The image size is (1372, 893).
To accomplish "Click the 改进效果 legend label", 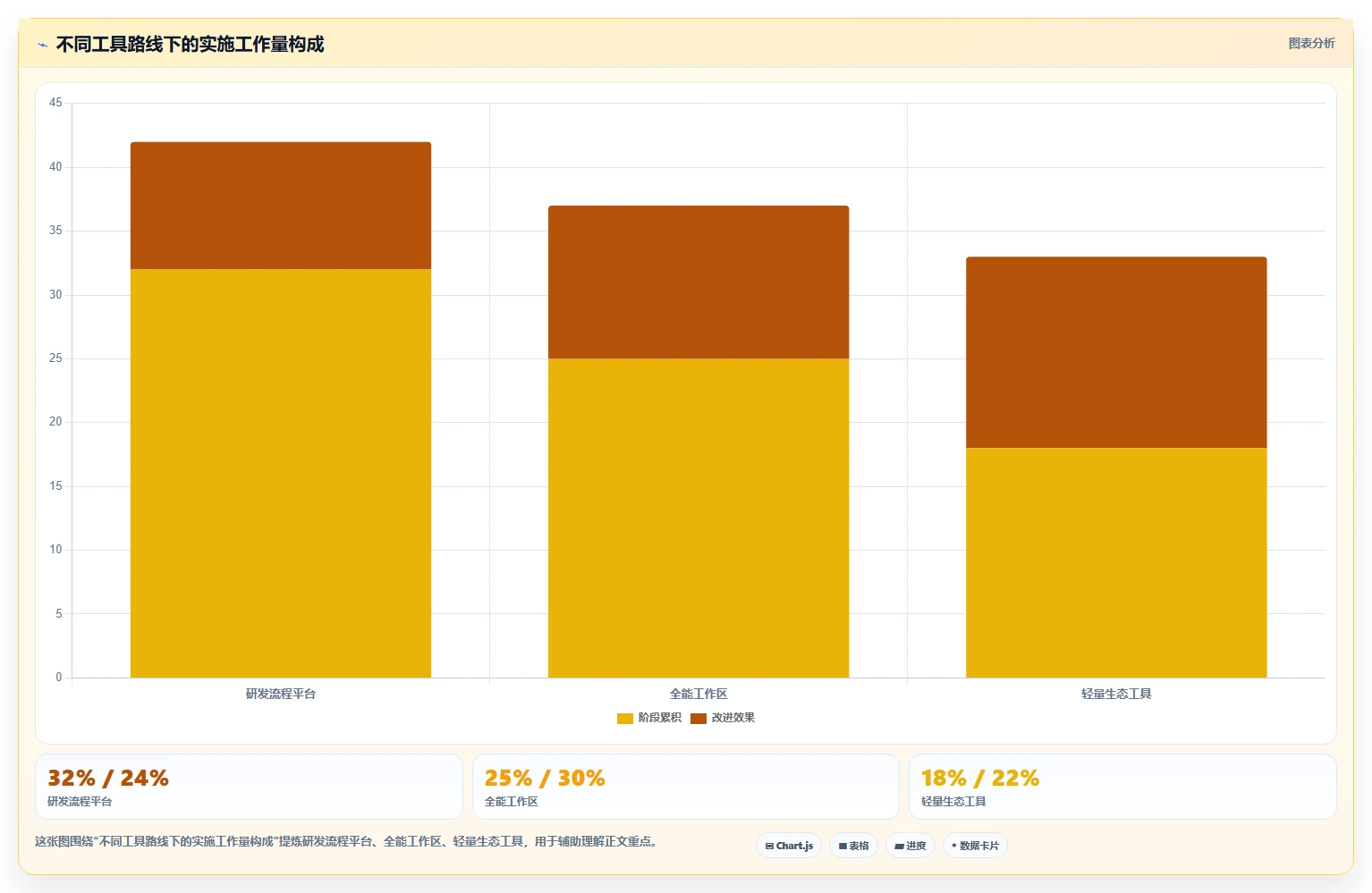I will click(x=733, y=718).
